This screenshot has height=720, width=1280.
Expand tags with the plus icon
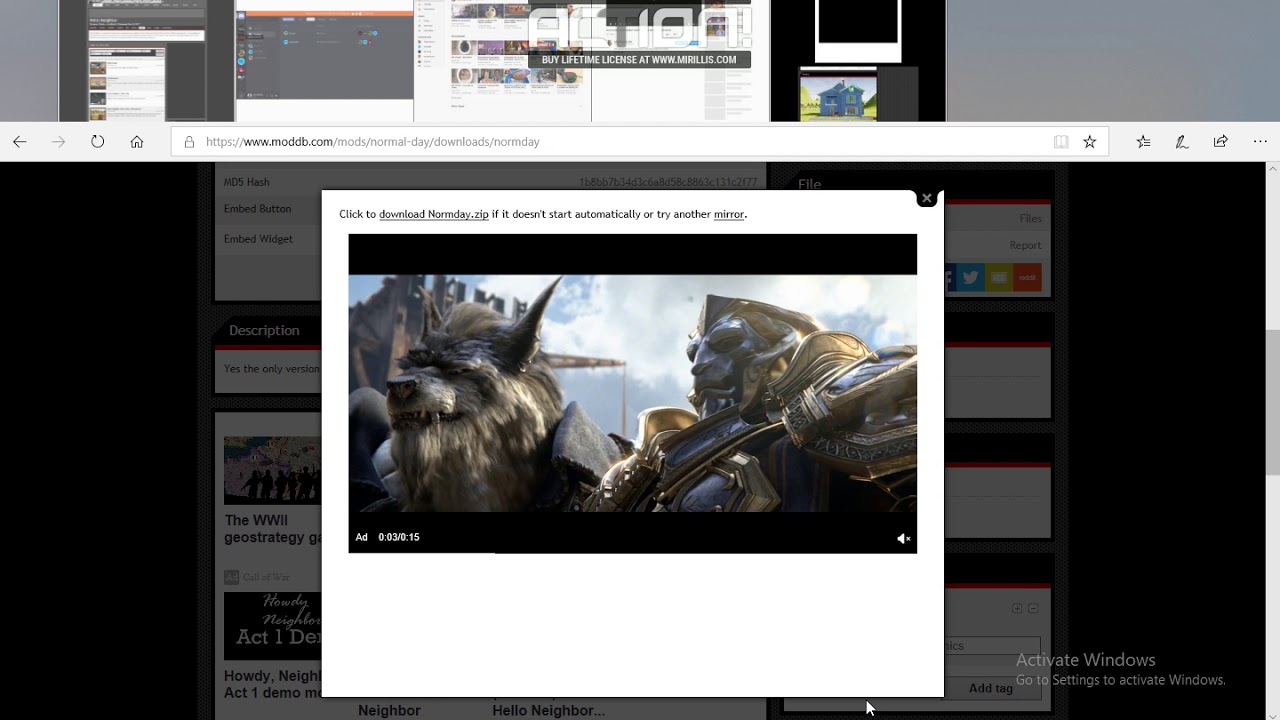click(1017, 608)
